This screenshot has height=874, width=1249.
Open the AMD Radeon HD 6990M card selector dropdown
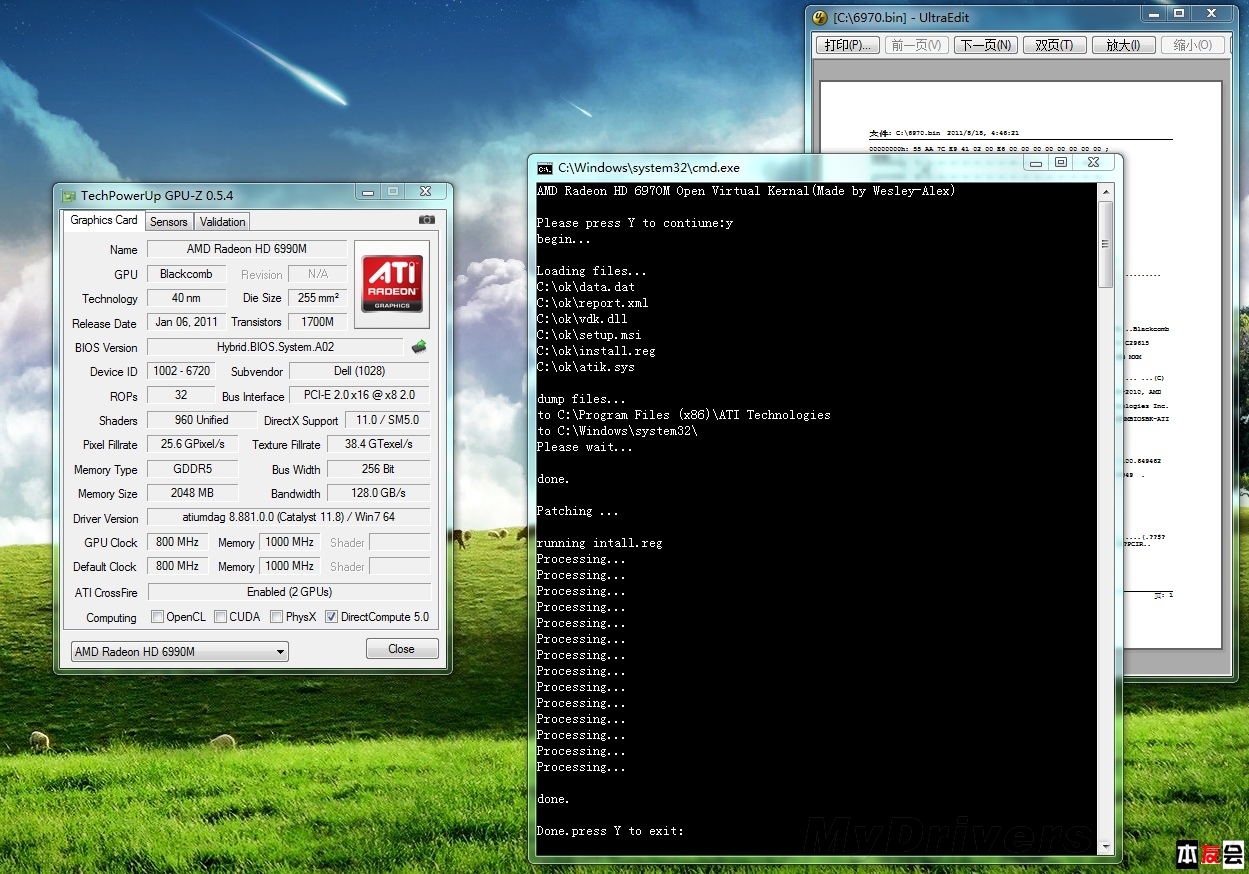pyautogui.click(x=279, y=651)
